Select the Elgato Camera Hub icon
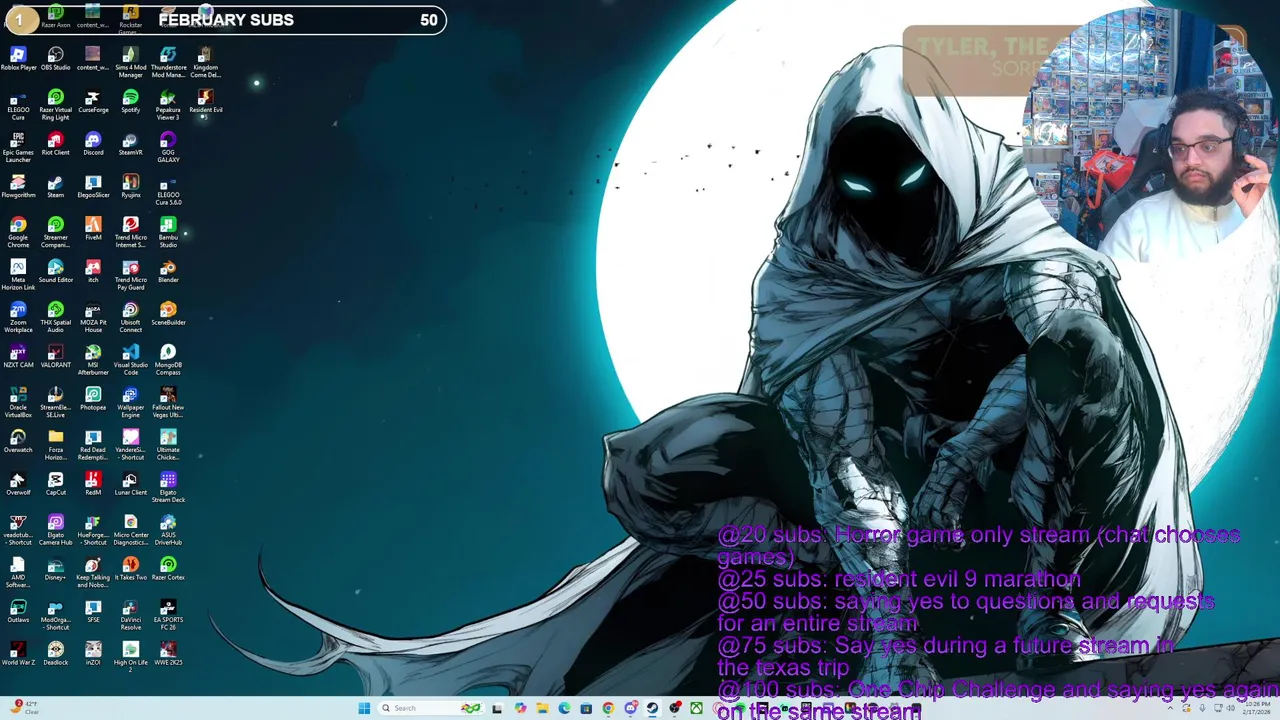The width and height of the screenshot is (1280, 720). [55, 530]
